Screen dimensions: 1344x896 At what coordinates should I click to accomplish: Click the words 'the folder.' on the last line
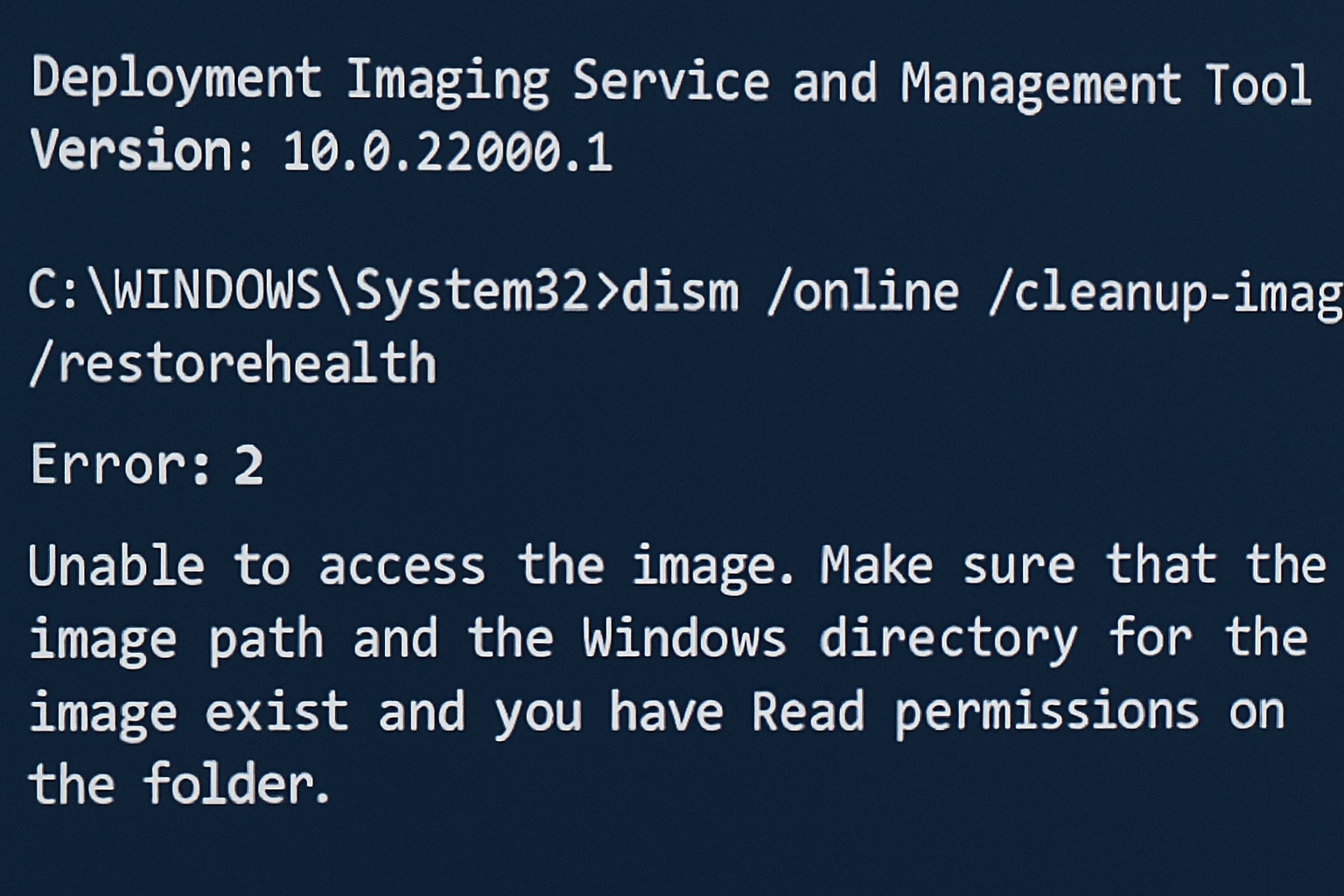pyautogui.click(x=179, y=782)
